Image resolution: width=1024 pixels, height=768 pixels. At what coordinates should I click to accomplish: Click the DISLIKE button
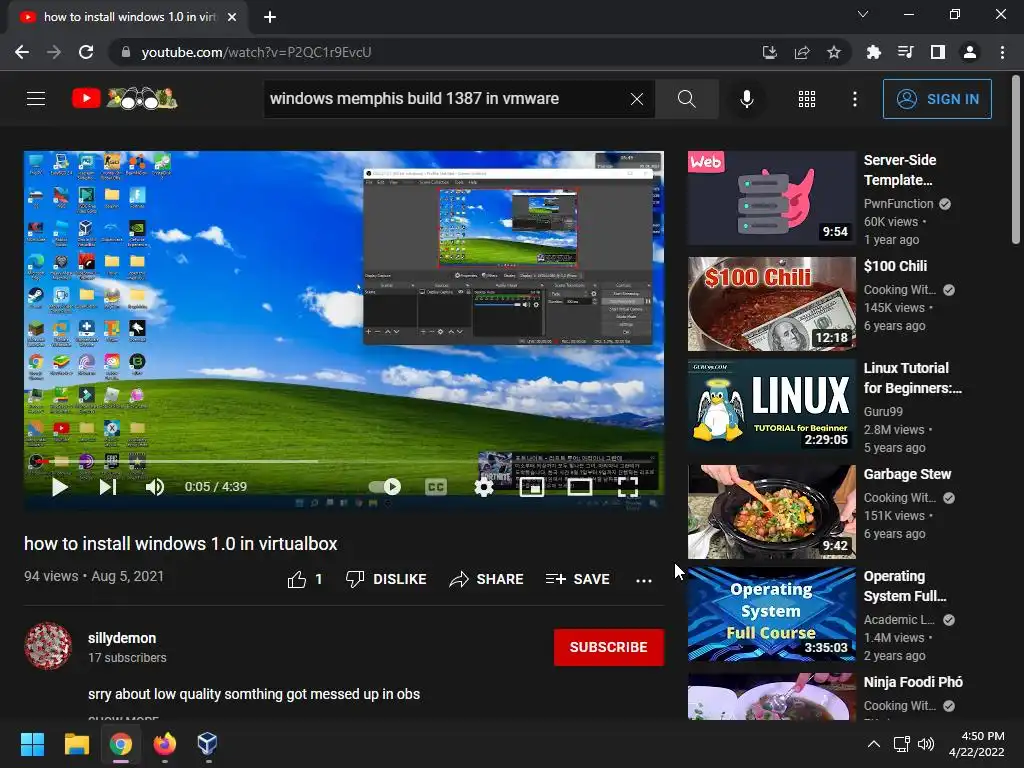coord(386,579)
